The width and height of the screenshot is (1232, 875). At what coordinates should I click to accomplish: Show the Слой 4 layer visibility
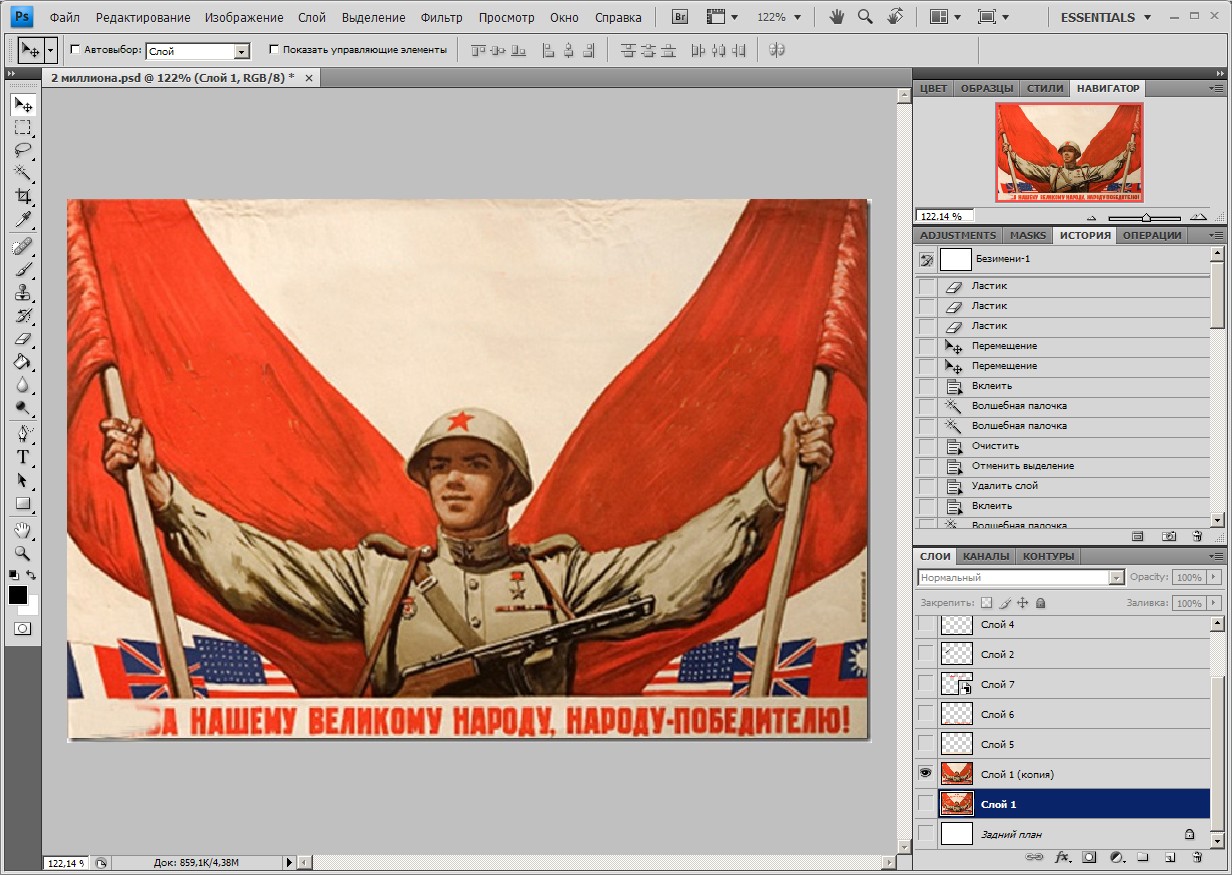coord(926,624)
